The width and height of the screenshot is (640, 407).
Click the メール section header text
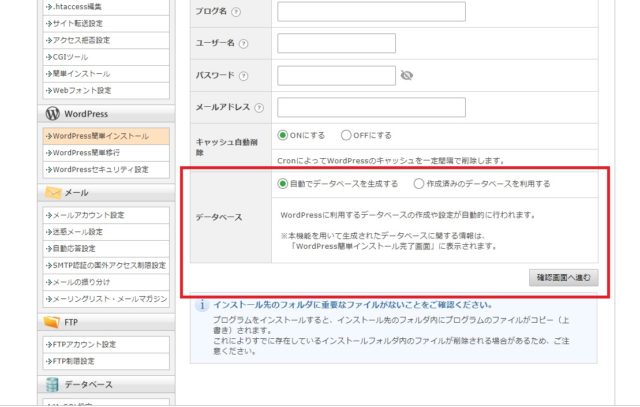[76, 193]
